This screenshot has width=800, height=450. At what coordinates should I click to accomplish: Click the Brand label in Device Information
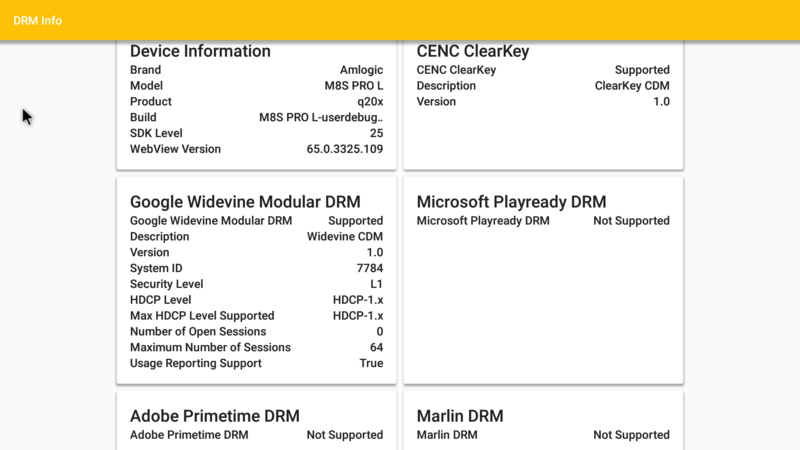pos(145,70)
